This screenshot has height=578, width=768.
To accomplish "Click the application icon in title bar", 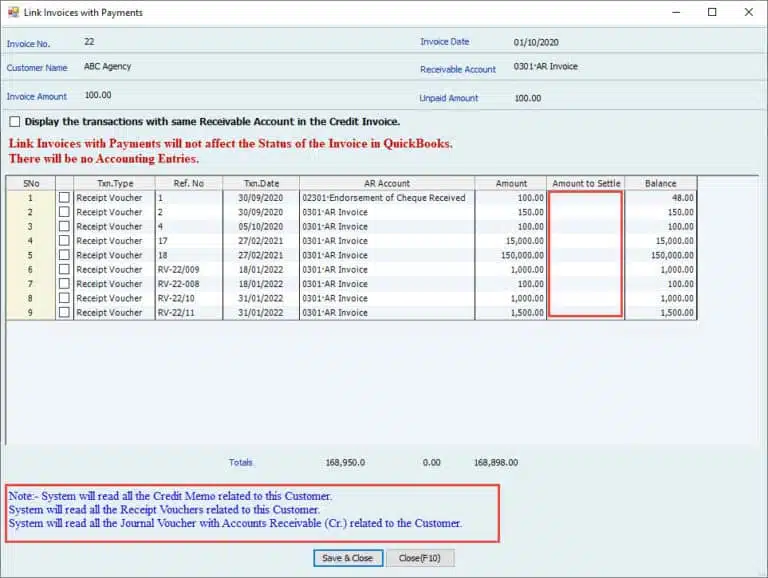I will pos(12,12).
